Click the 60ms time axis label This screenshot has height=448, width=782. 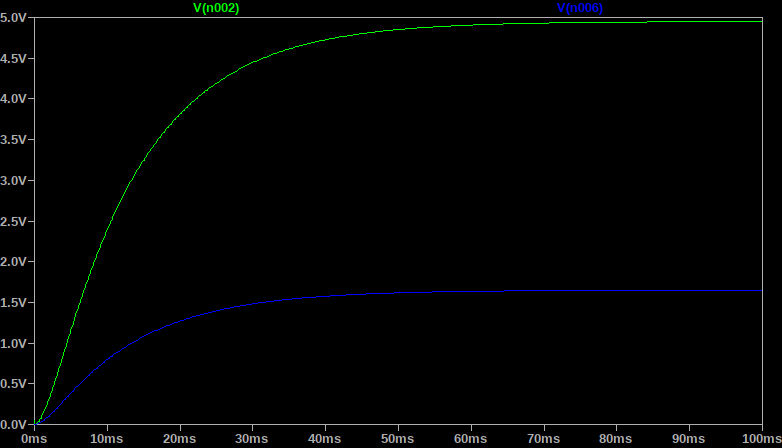tap(470, 439)
